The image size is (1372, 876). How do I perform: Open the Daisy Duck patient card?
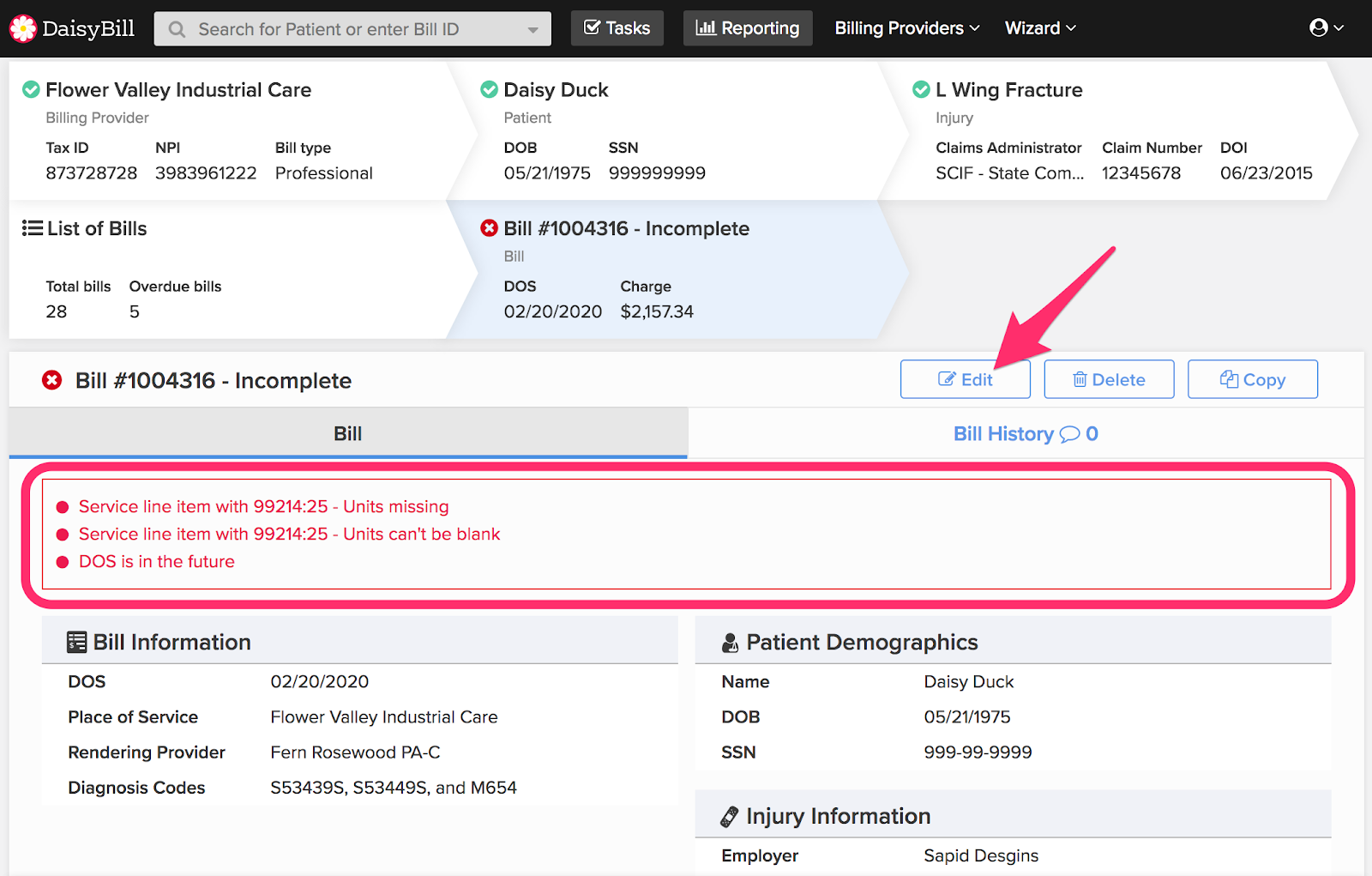677,130
